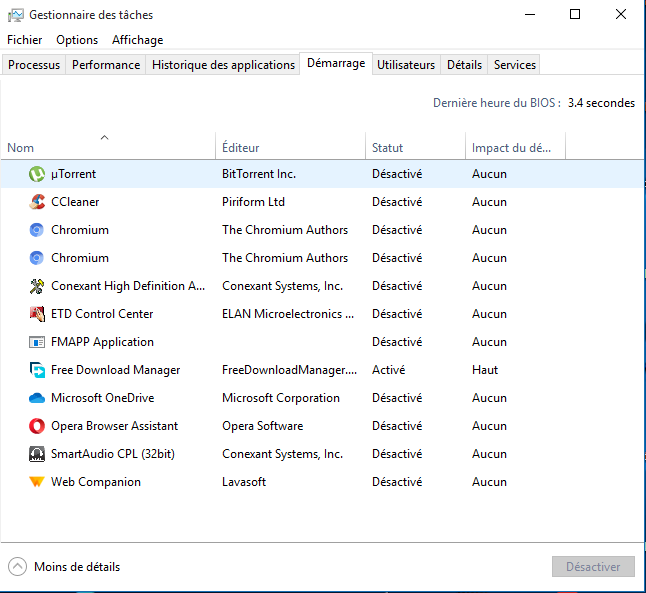
Task: Select the µTorrent row name
Action: [x=73, y=174]
